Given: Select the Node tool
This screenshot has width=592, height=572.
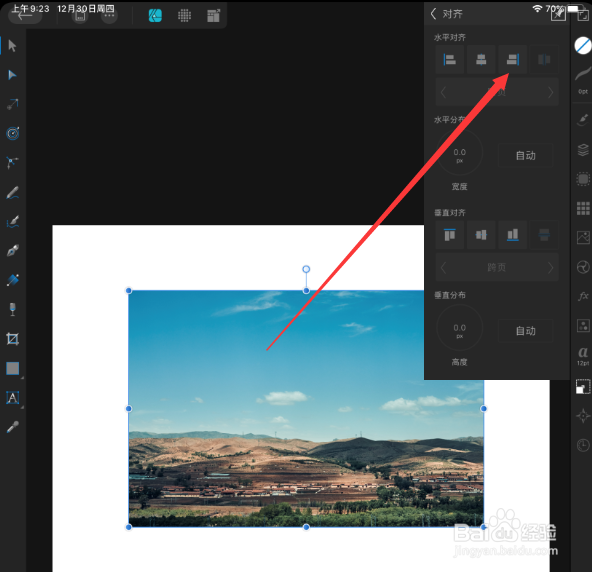Looking at the screenshot, I should 12,75.
